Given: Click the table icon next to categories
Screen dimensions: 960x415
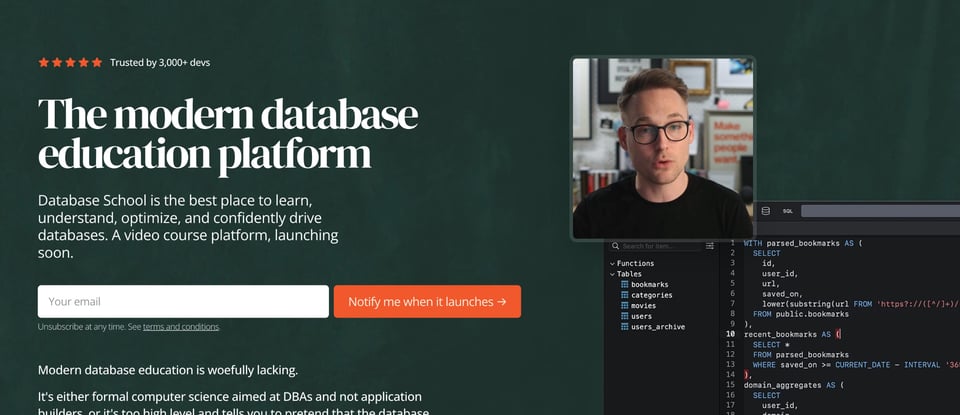Looking at the screenshot, I should click(624, 295).
